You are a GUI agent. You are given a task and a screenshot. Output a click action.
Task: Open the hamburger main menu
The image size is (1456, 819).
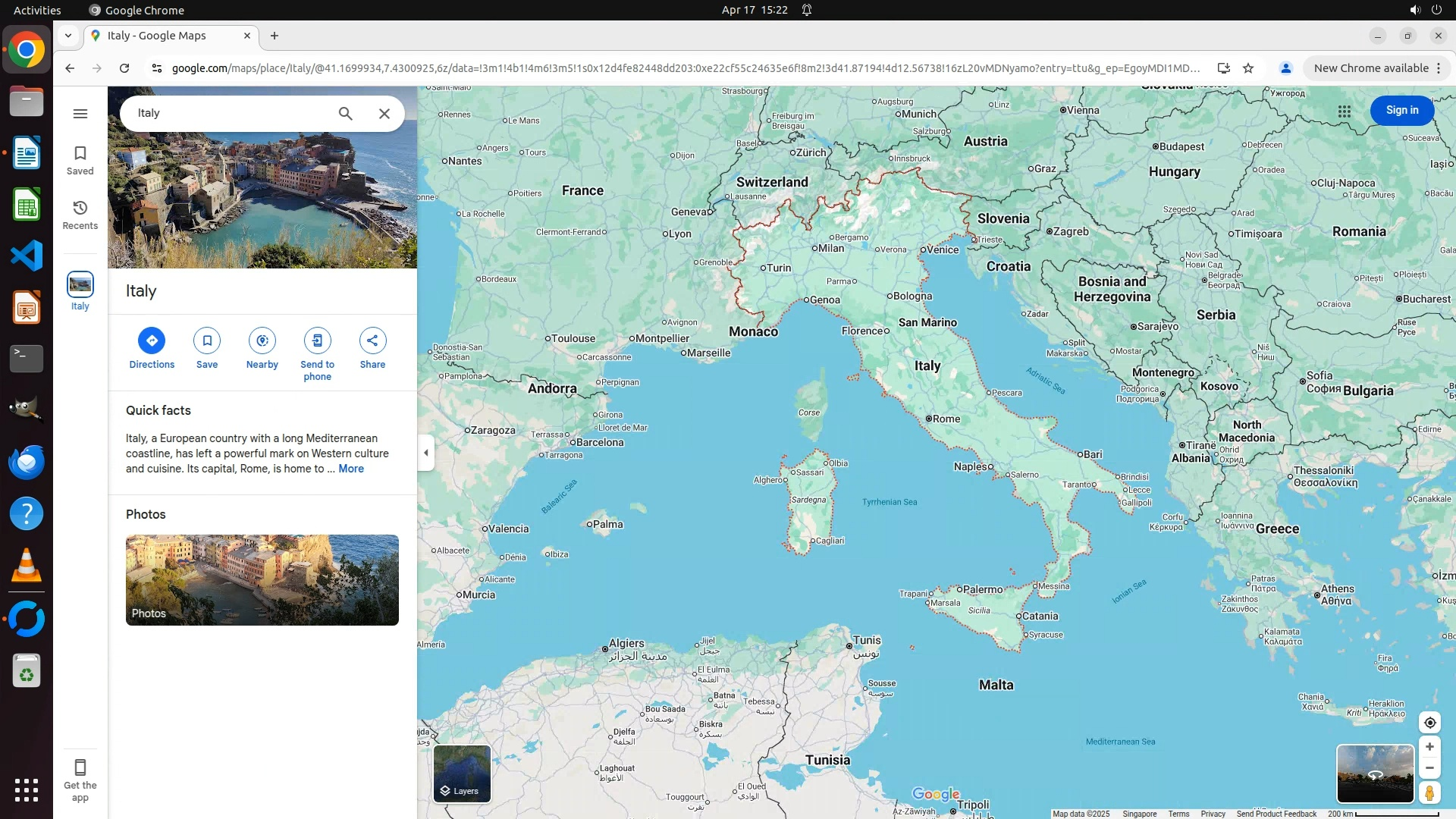(x=80, y=114)
